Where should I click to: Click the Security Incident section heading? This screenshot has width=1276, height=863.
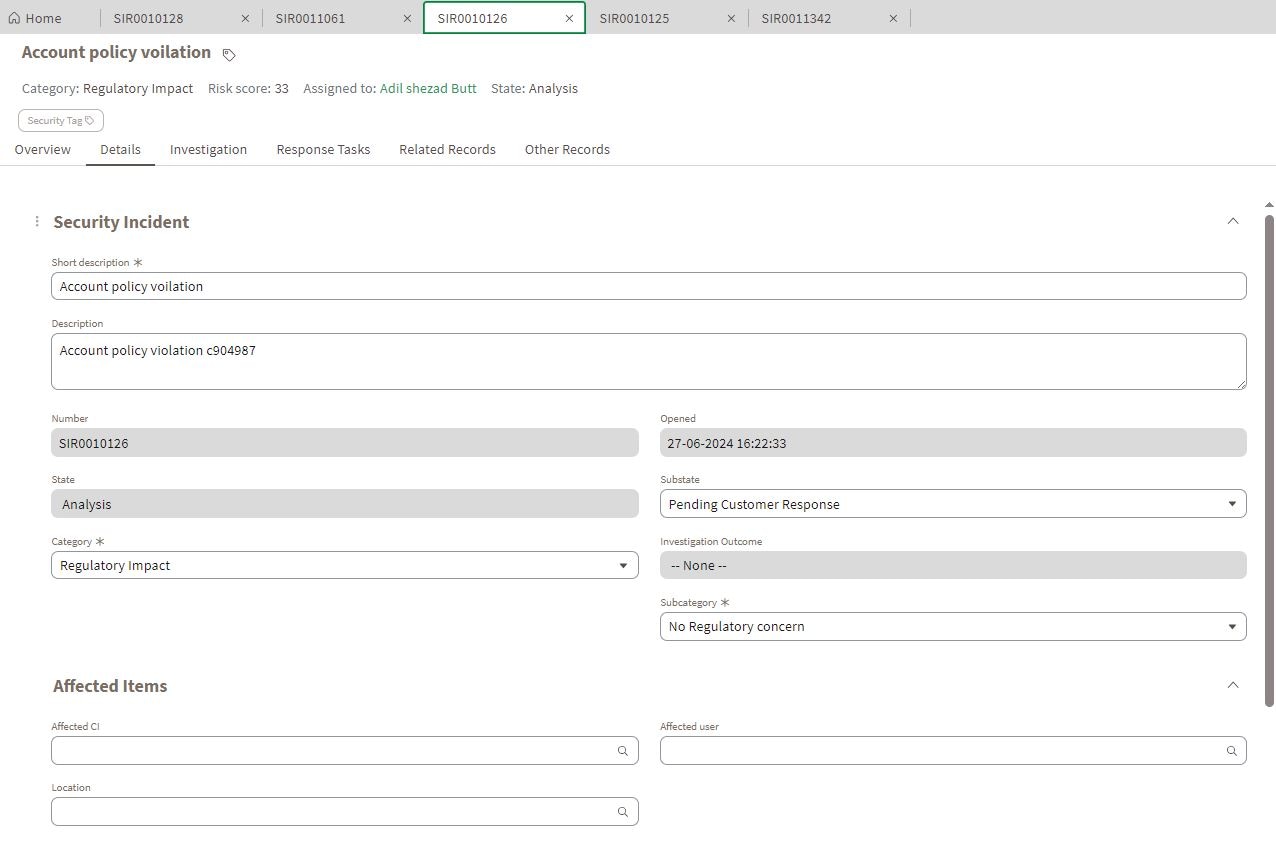121,222
